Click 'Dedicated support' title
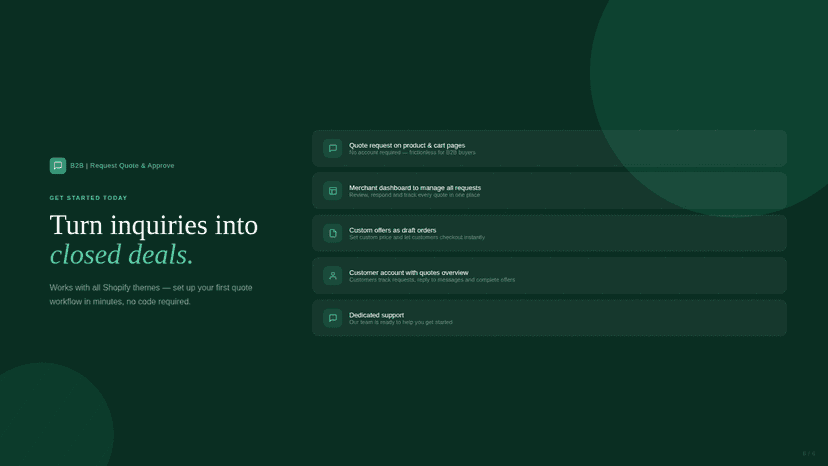This screenshot has height=466, width=828. pyautogui.click(x=376, y=315)
